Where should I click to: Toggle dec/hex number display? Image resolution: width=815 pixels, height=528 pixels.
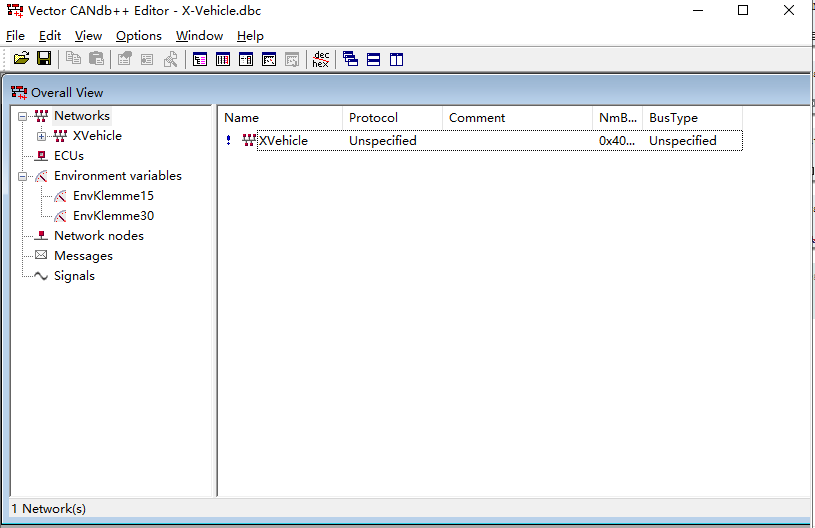tap(321, 59)
